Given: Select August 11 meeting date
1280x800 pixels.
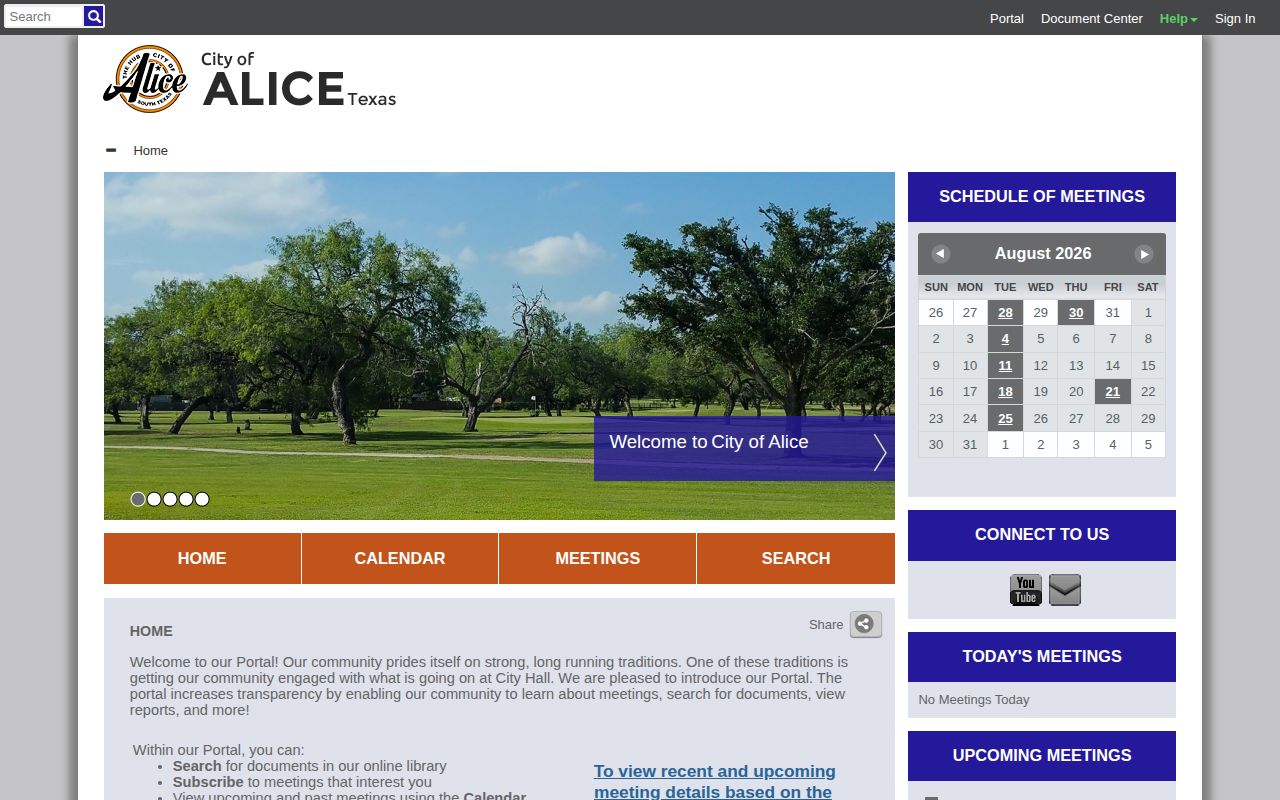Looking at the screenshot, I should (1005, 365).
